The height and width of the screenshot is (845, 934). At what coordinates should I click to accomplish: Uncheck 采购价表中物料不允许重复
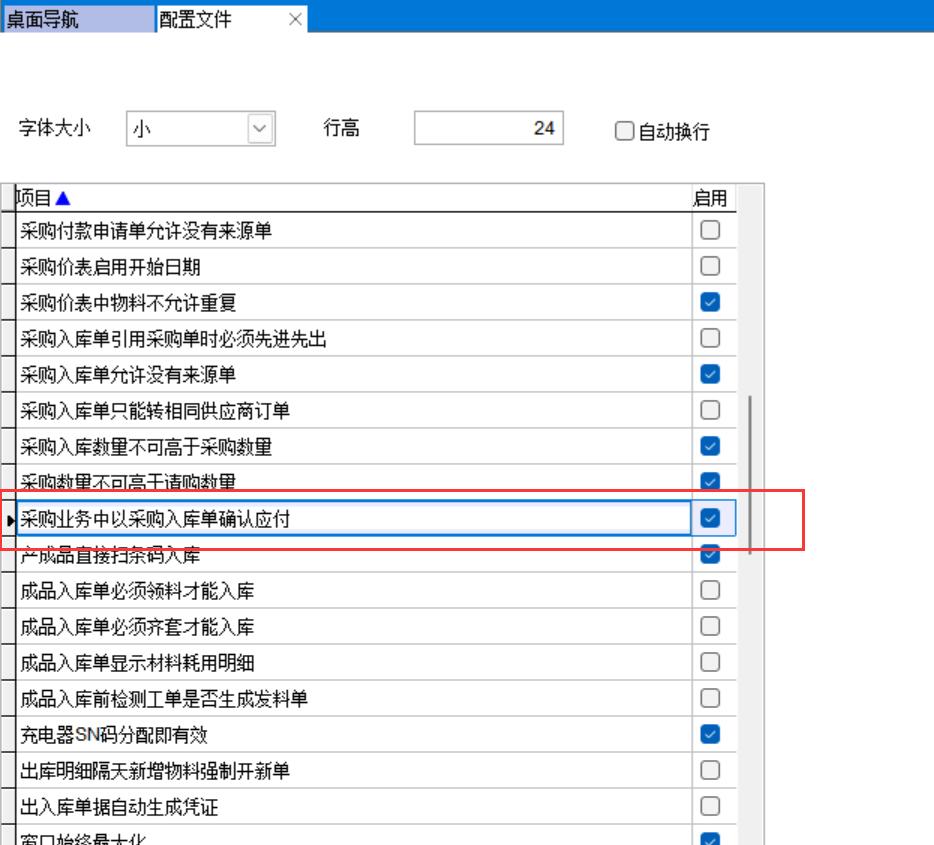tap(710, 302)
